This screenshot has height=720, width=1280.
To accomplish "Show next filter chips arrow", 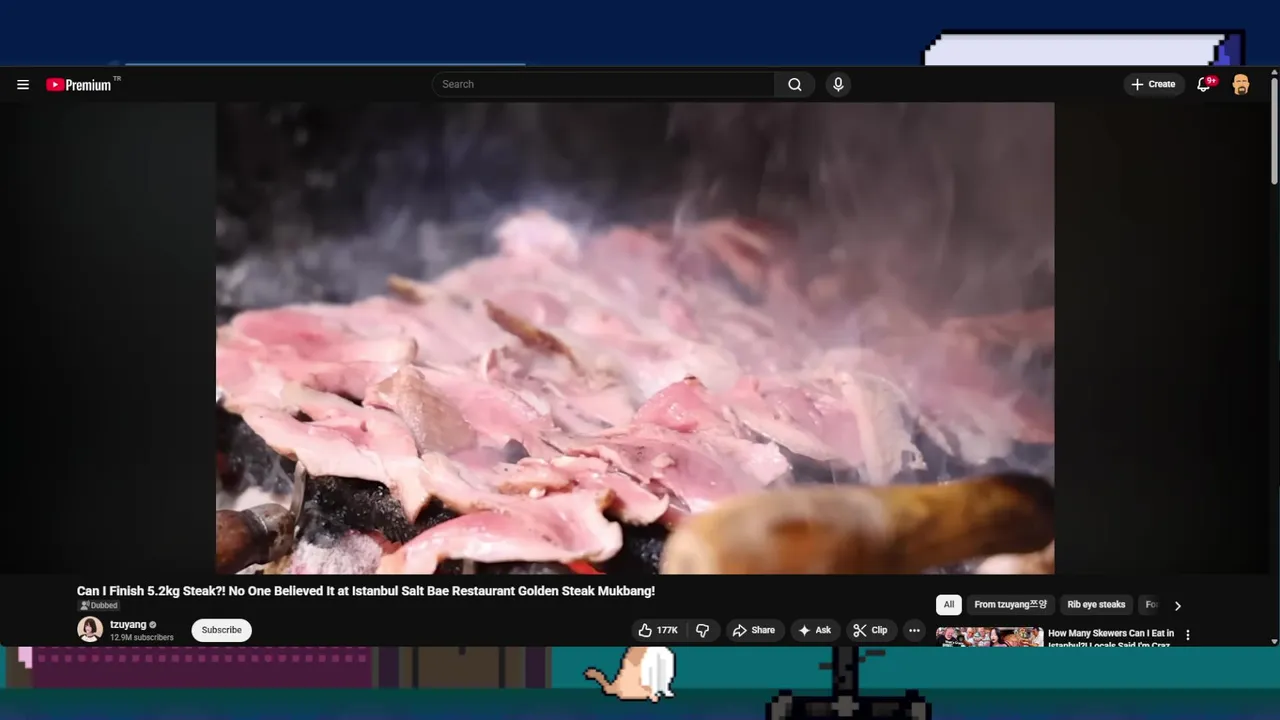I will [1177, 606].
